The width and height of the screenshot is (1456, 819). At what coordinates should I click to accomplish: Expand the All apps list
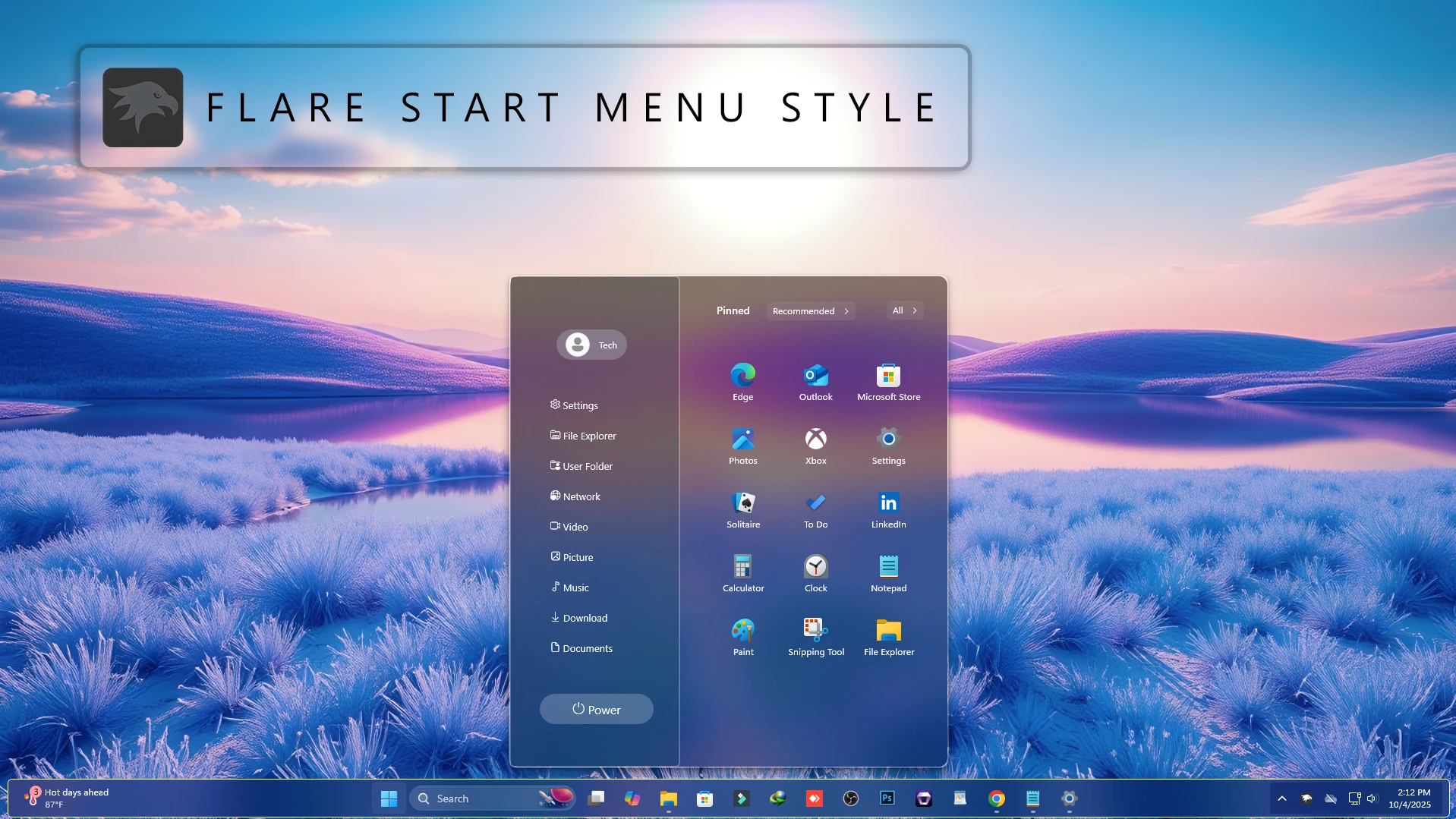(904, 310)
